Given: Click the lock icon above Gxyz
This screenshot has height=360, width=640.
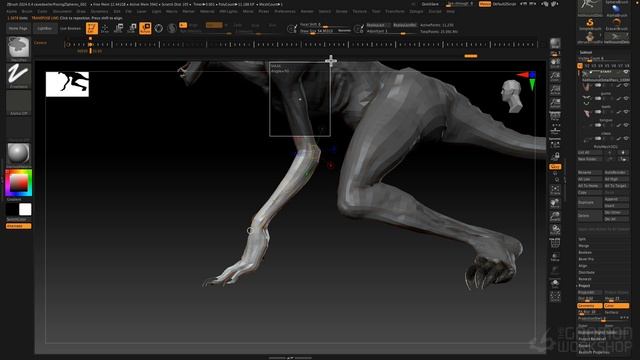Looking at the screenshot, I should (x=555, y=157).
